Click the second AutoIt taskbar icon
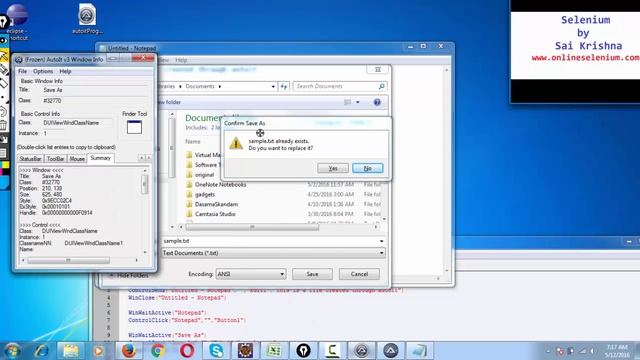Image resolution: width=640 pixels, height=360 pixels. point(391,351)
